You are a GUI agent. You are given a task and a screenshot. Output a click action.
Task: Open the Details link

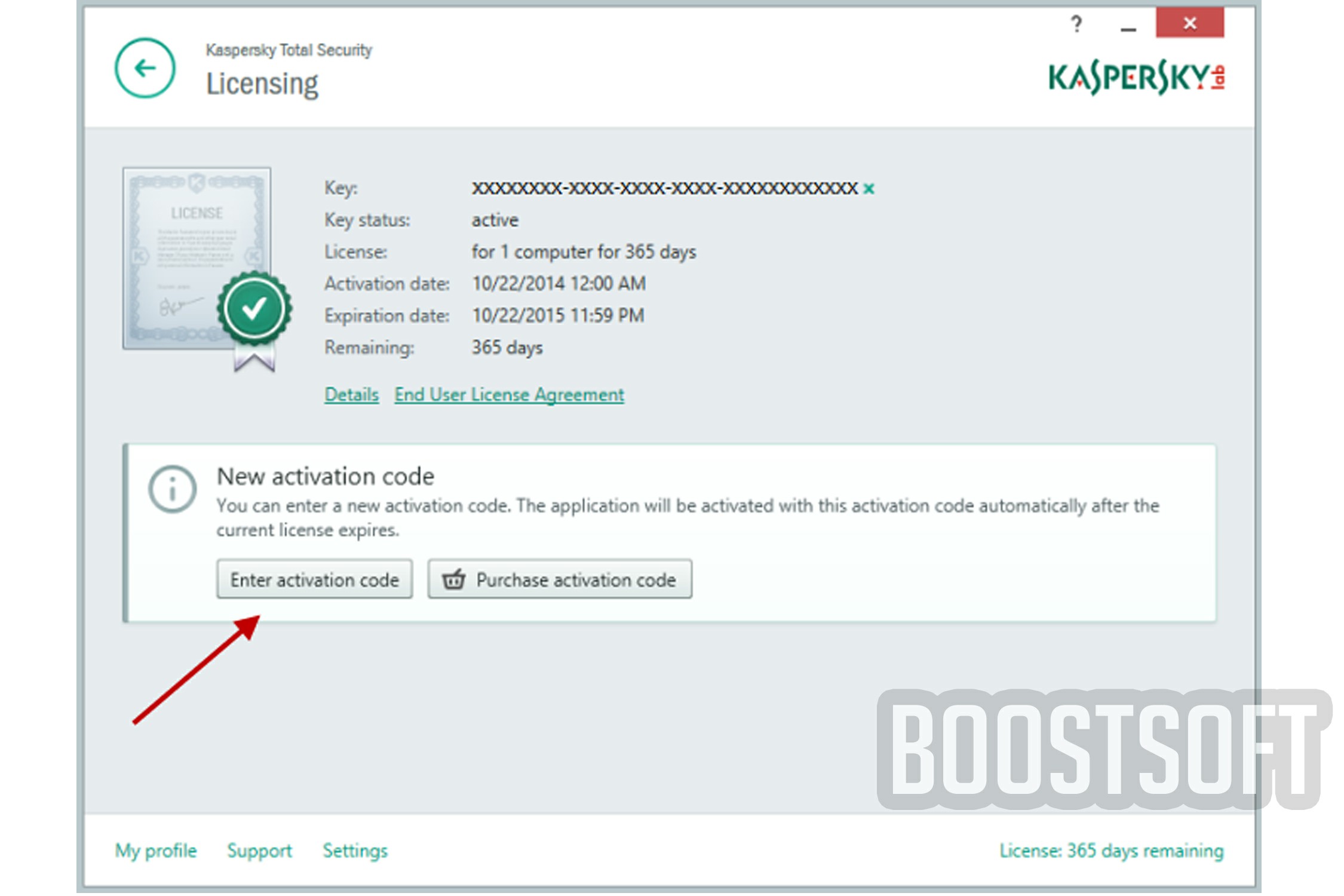tap(351, 394)
